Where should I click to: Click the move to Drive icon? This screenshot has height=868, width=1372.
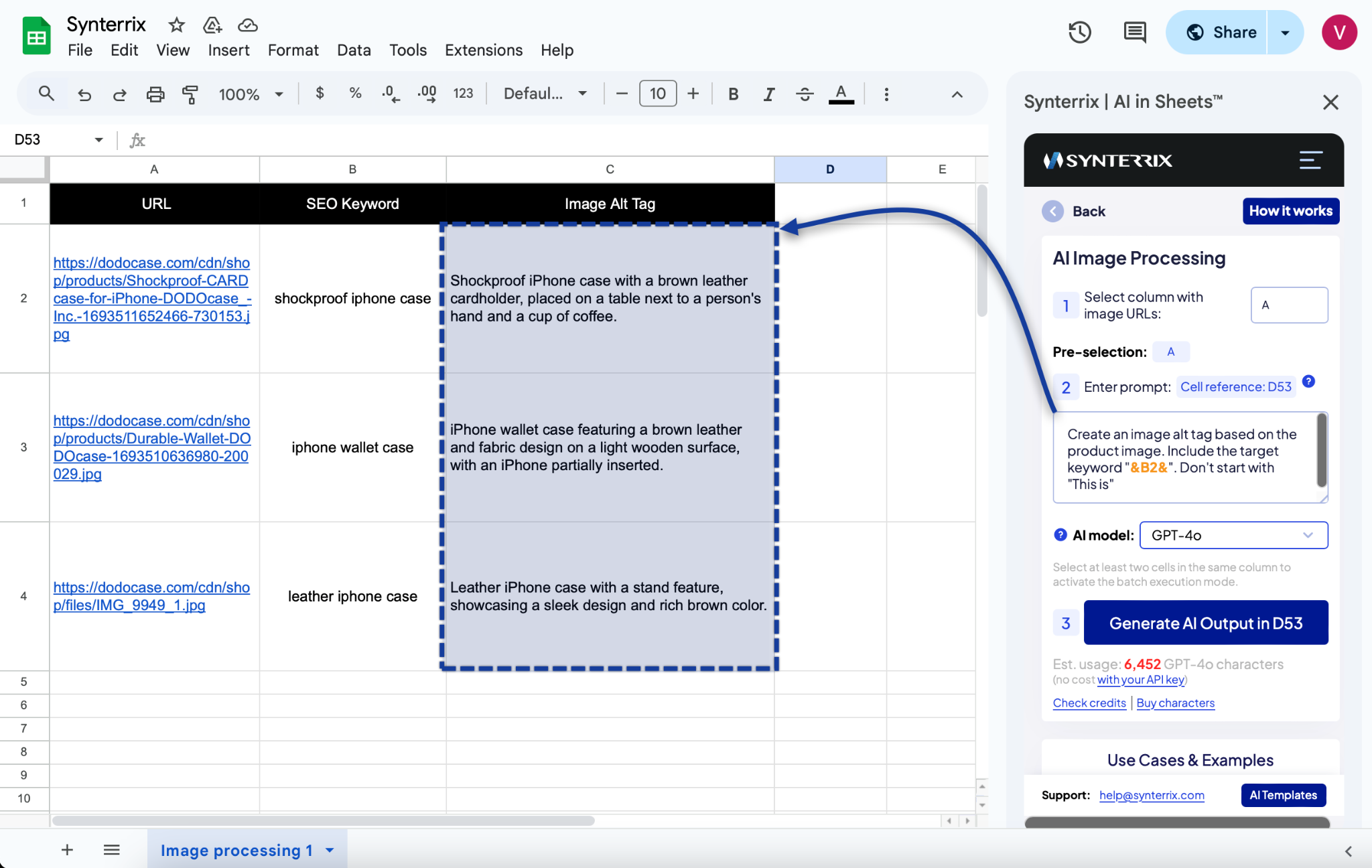[212, 25]
